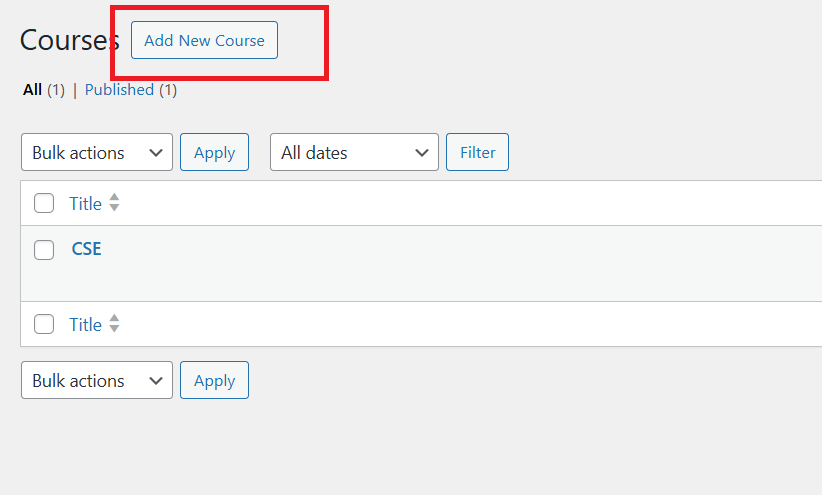This screenshot has height=495, width=822.
Task: Open the bottom Bulk actions dropdown
Action: point(96,381)
